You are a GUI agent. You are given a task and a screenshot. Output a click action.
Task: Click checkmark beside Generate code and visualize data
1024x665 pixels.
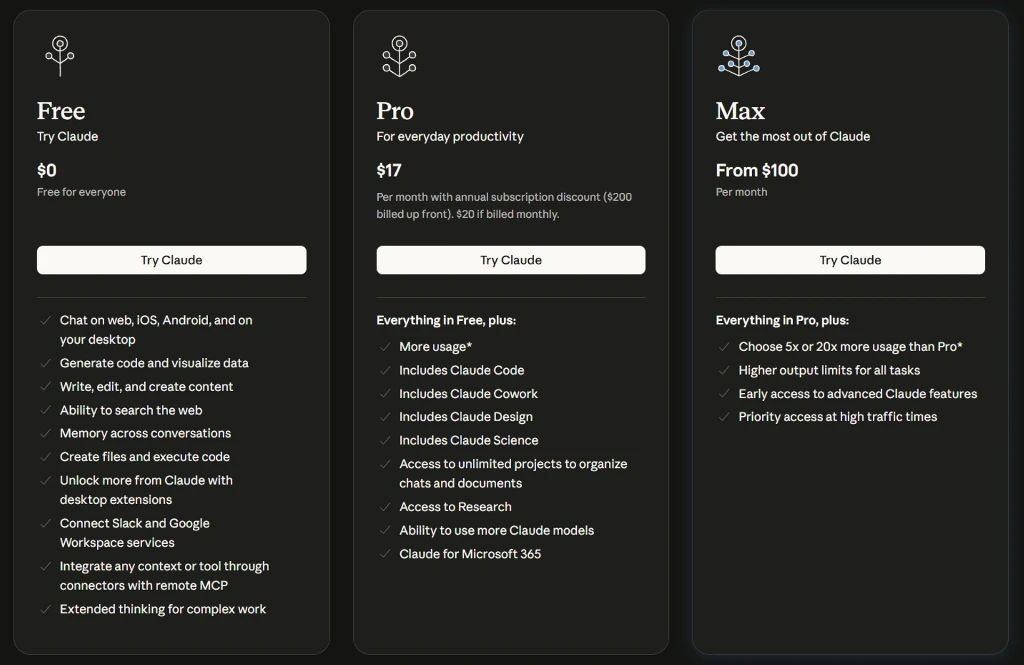tap(45, 363)
